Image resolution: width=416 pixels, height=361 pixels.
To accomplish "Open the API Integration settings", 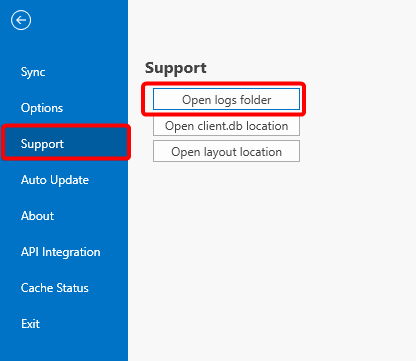I will pos(64,252).
